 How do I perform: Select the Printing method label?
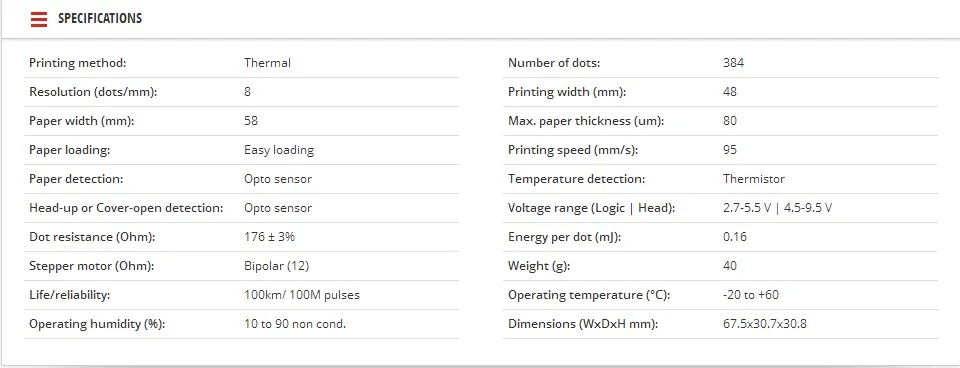[x=78, y=62]
